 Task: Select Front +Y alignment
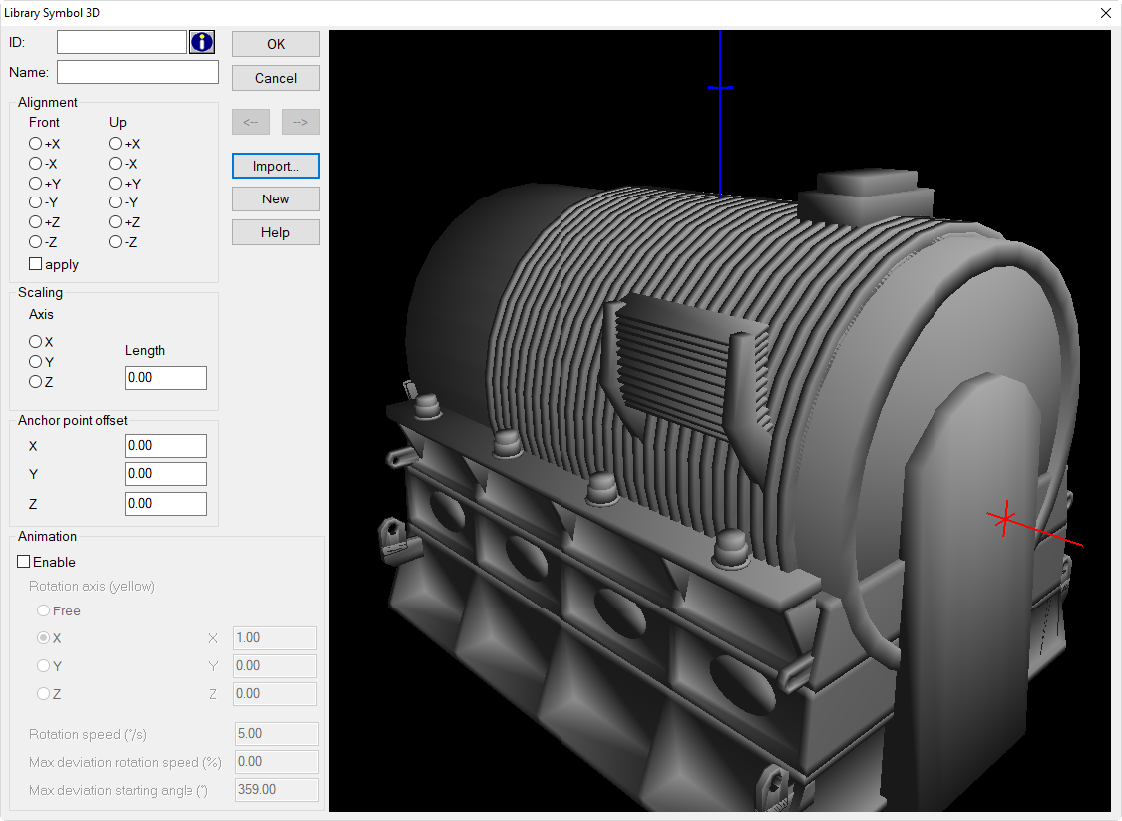35,184
